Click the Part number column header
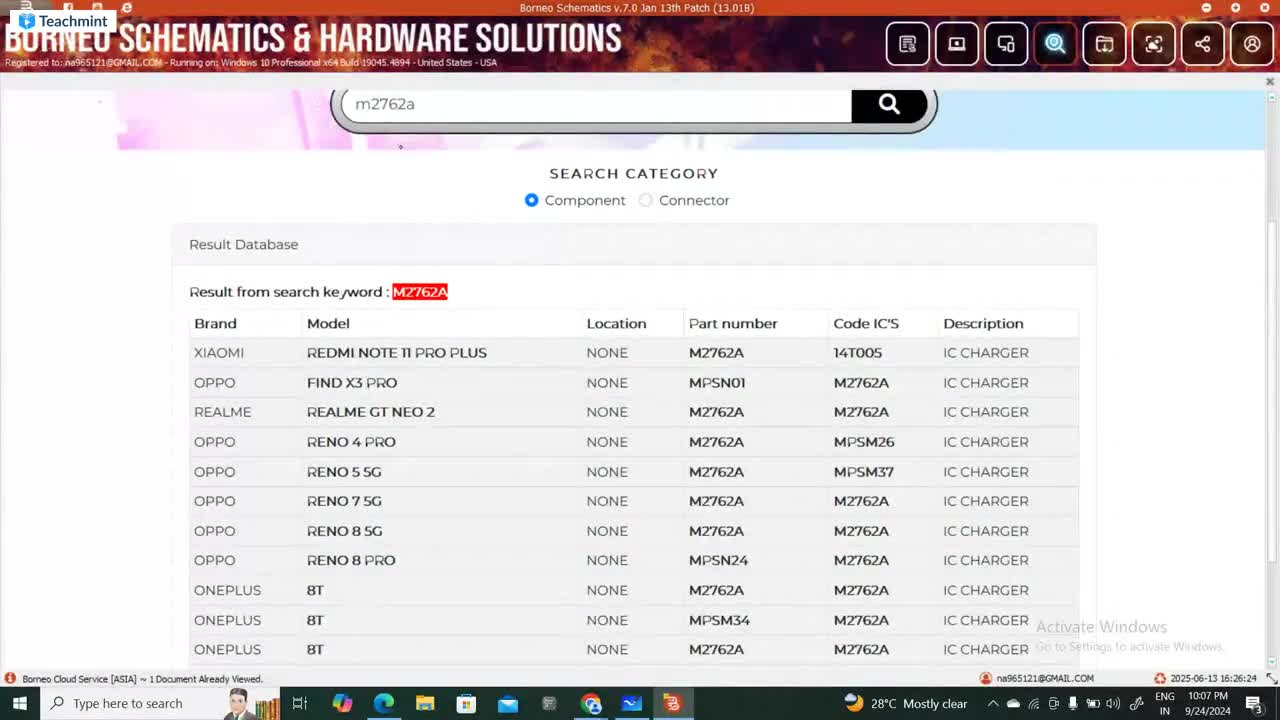This screenshot has width=1280, height=720. [733, 323]
